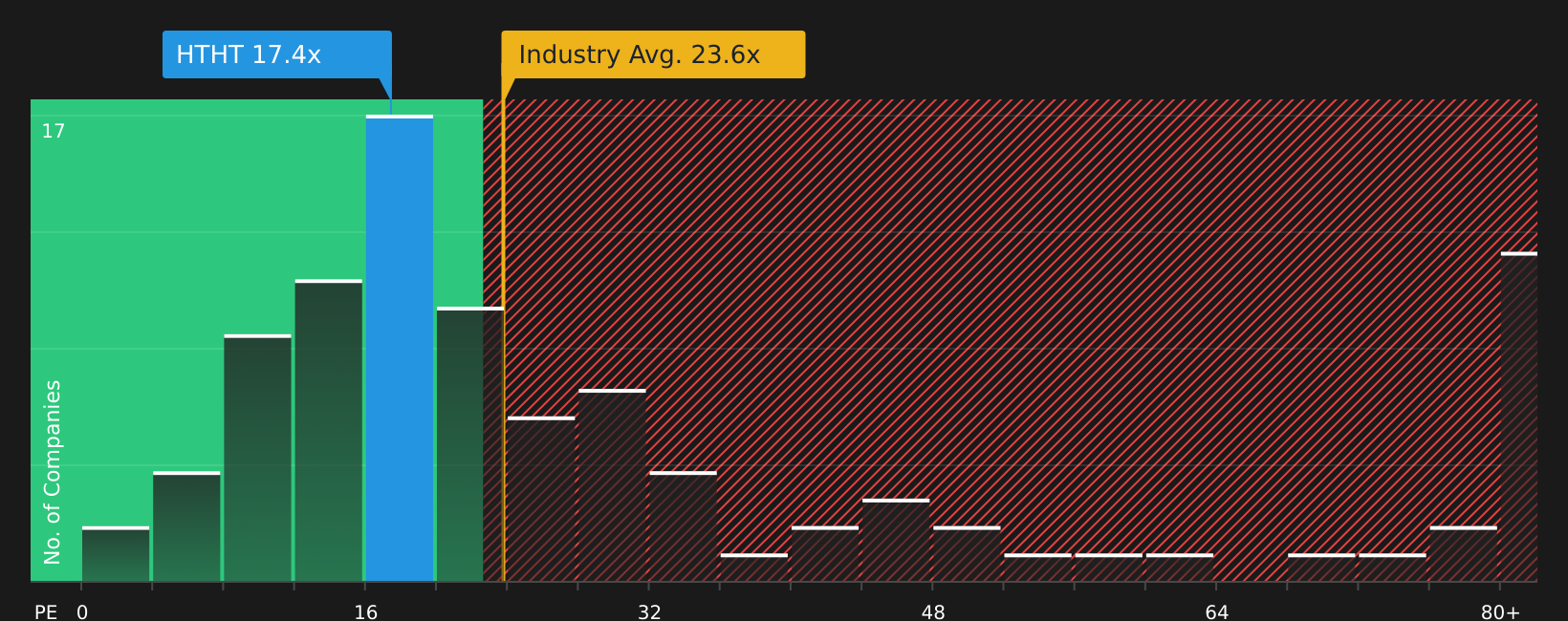
Task: Select the blue highlighted HTHT bar
Action: tap(400, 348)
